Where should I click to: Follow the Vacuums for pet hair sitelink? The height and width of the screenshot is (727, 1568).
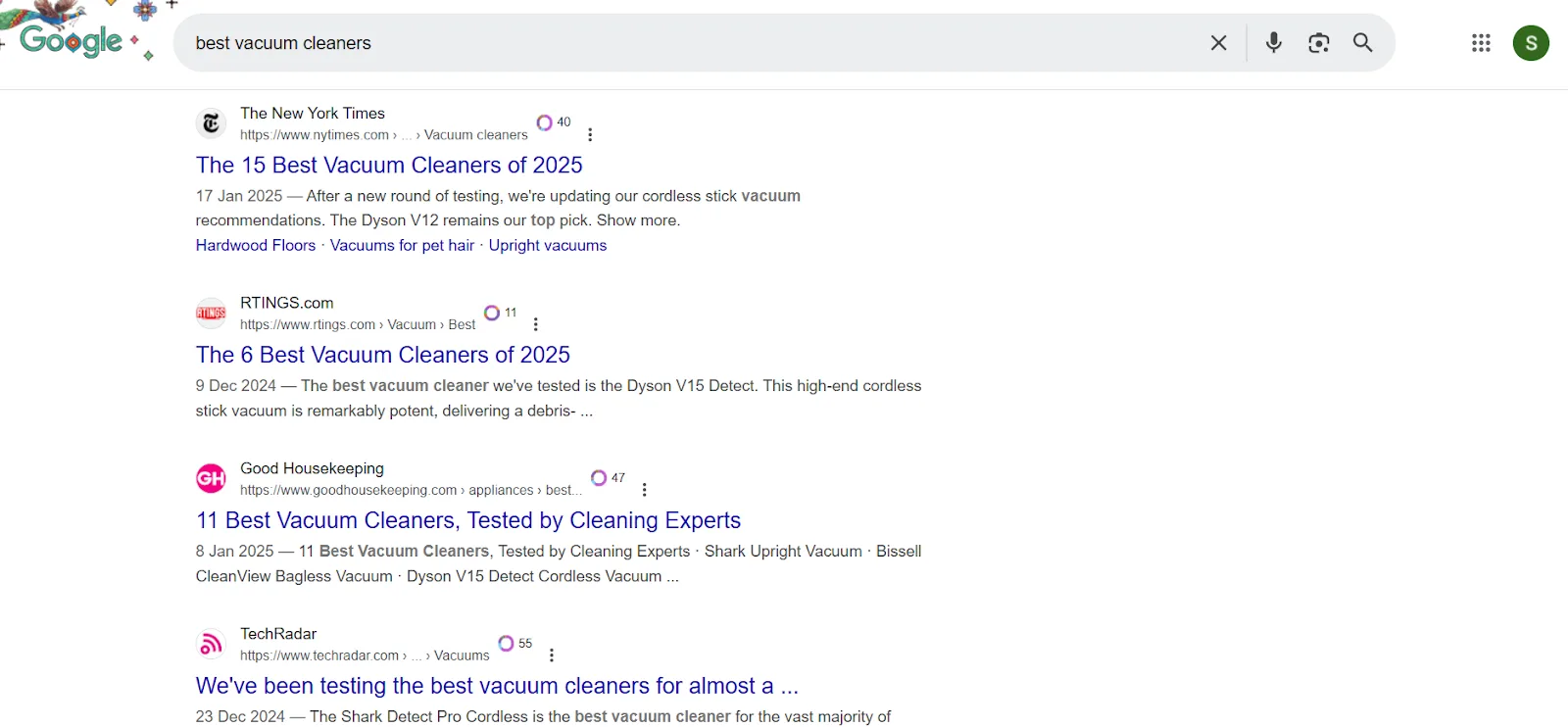tap(402, 246)
